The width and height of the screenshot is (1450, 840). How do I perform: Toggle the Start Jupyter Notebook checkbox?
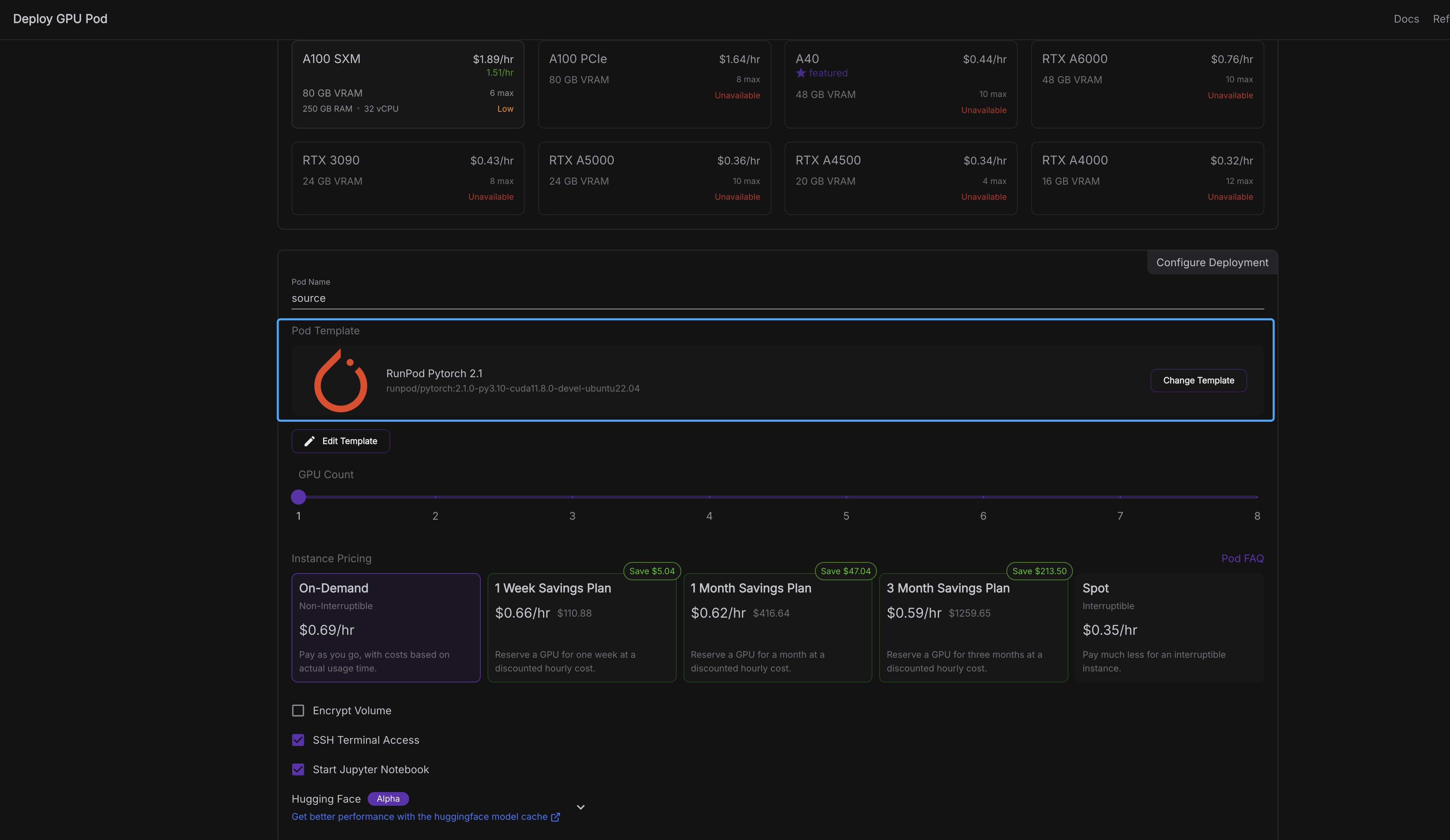point(298,769)
